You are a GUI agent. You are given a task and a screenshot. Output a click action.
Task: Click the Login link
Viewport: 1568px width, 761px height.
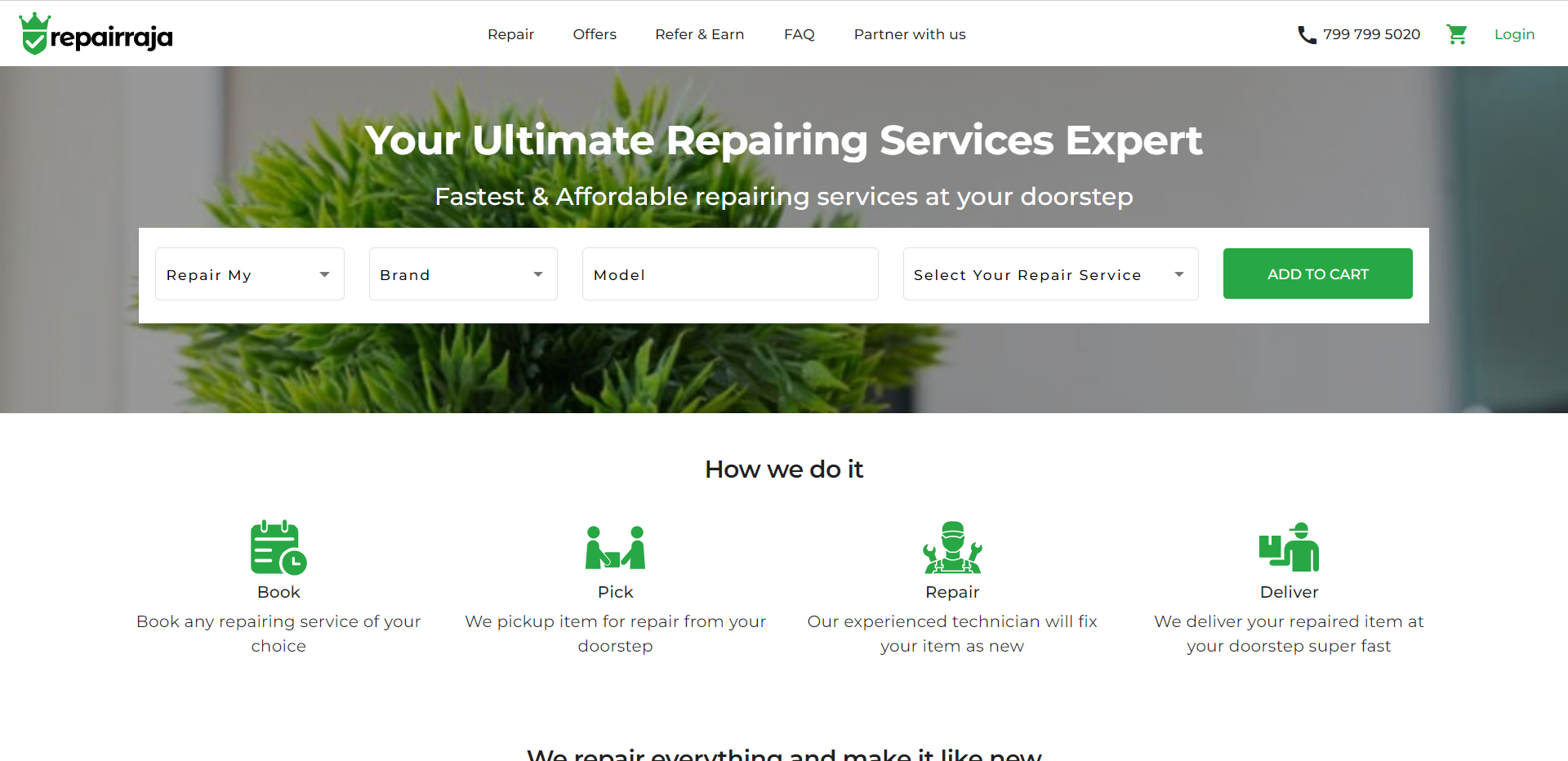(1514, 34)
